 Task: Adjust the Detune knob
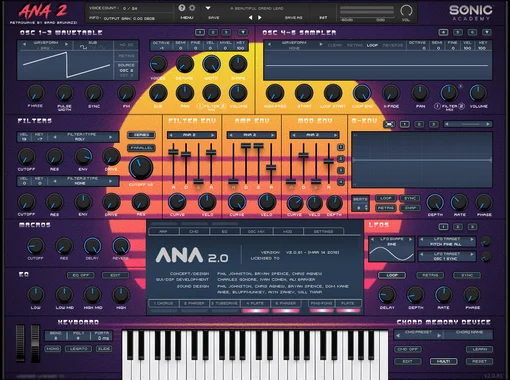184,64
